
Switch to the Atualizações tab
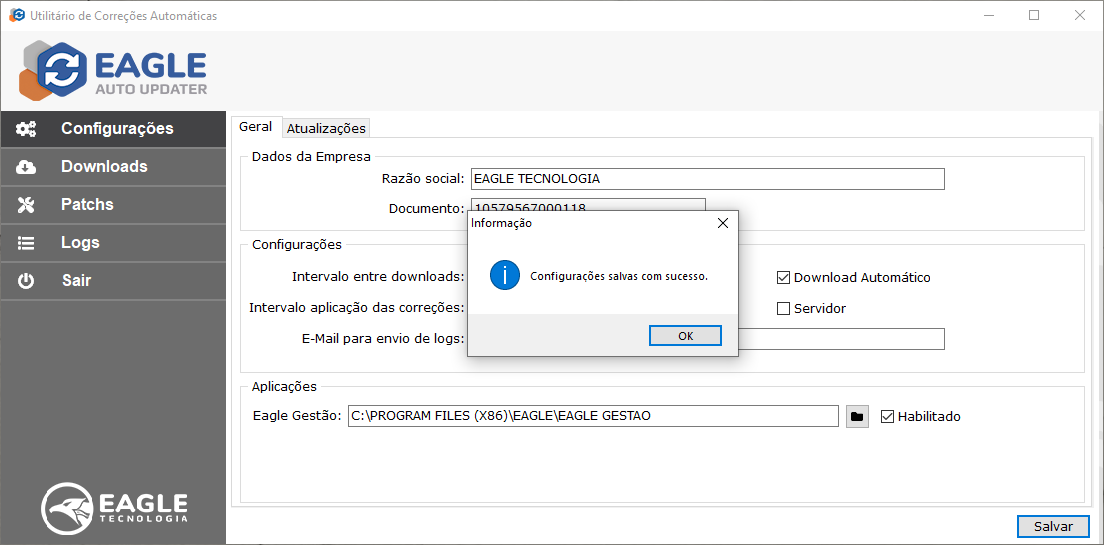[x=326, y=128]
